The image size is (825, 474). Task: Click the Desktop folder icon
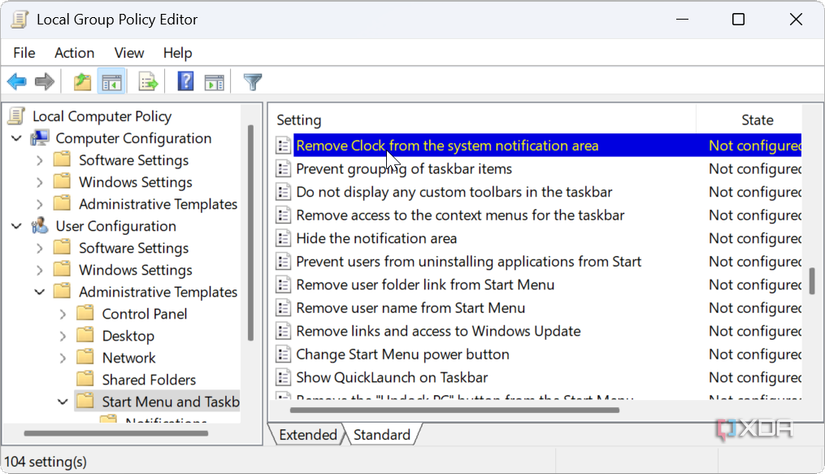85,335
